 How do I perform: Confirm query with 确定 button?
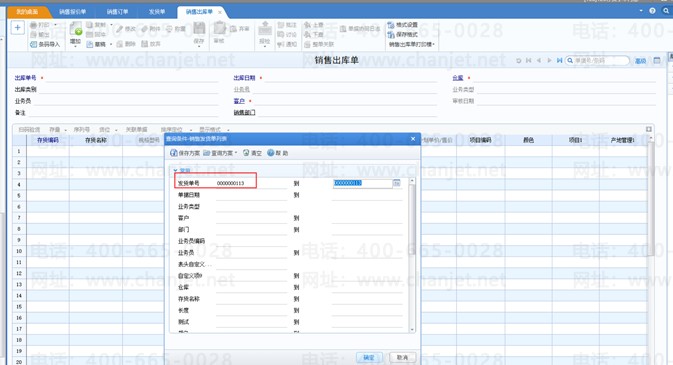(369, 357)
